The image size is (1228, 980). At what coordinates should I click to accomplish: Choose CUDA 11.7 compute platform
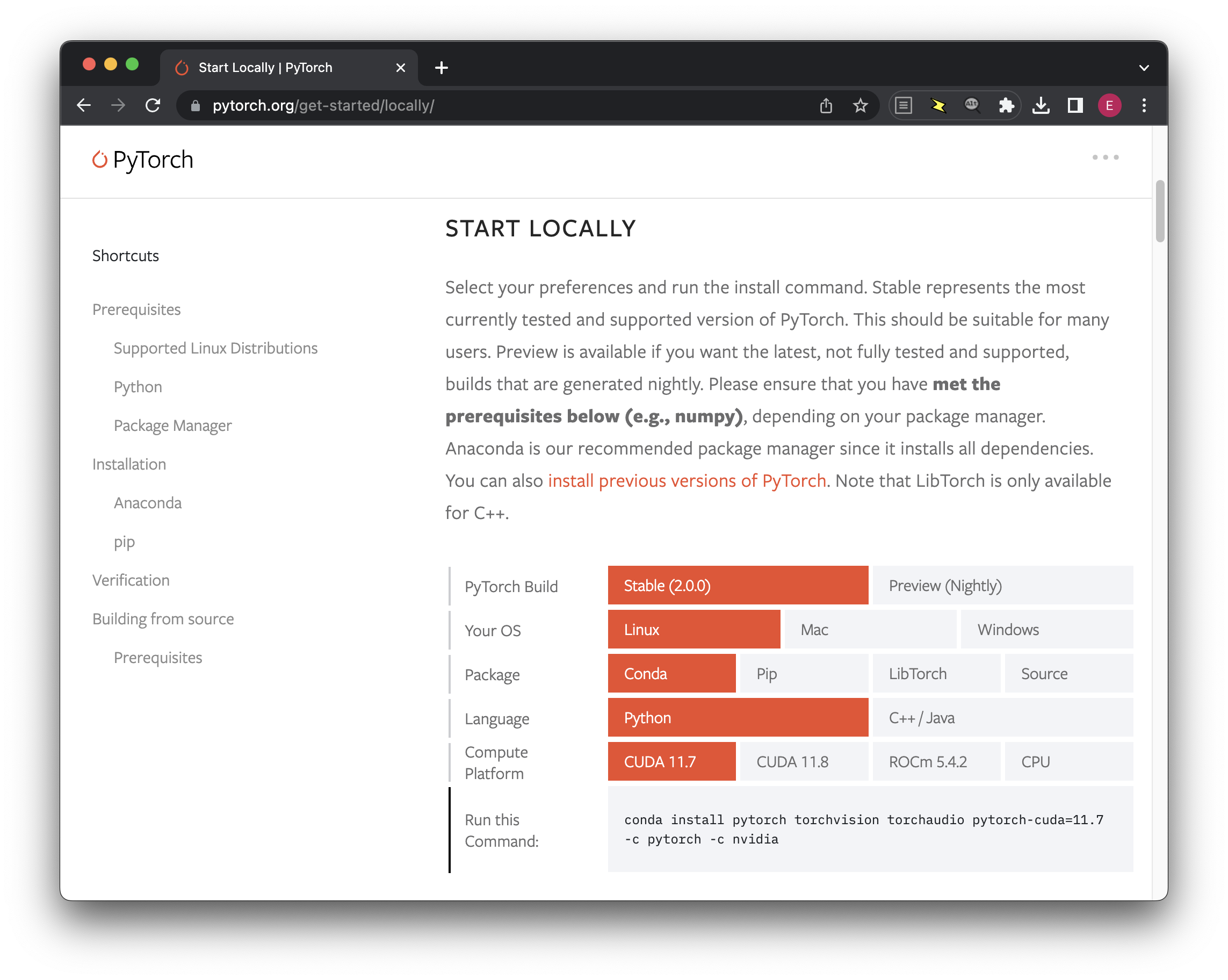671,761
